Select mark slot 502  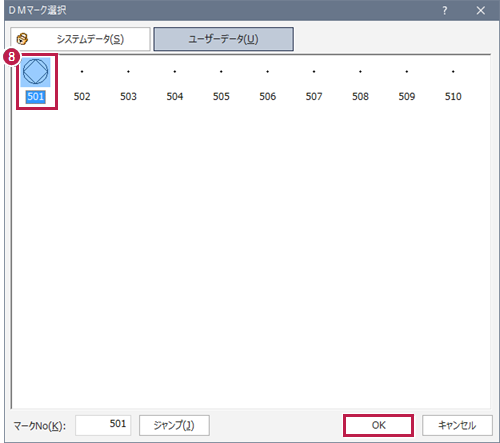82,83
